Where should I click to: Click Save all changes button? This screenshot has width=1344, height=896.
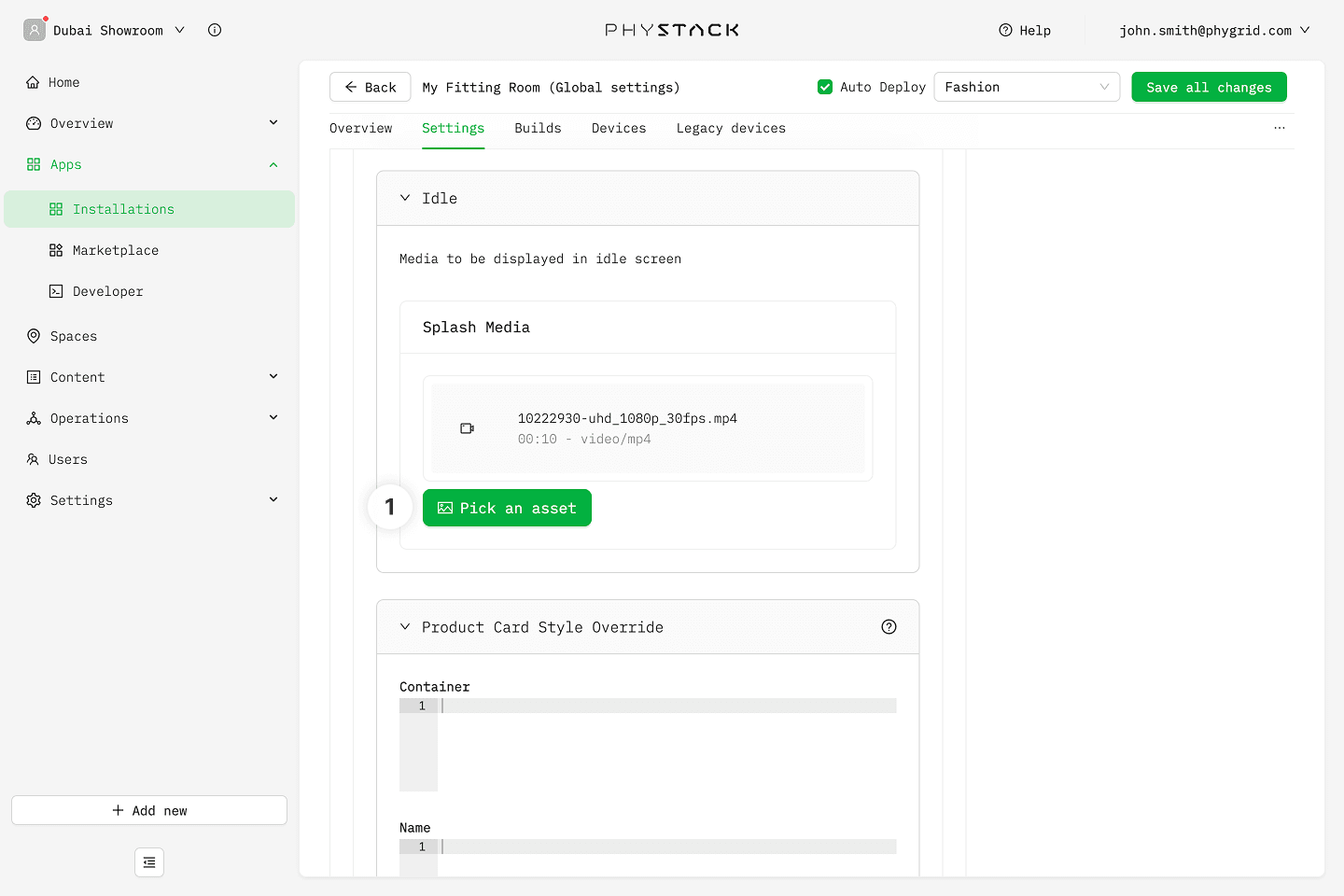tap(1209, 87)
